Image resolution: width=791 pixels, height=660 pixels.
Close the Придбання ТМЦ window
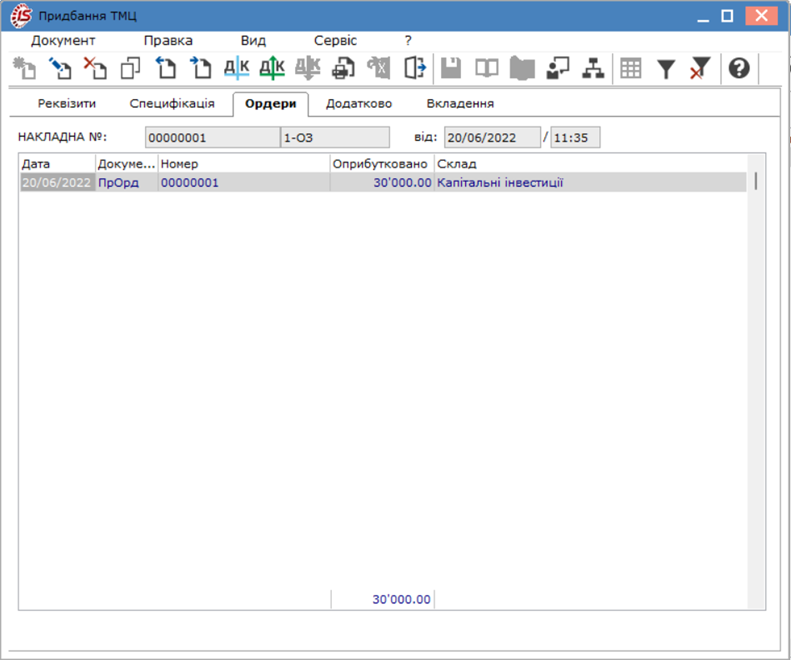[761, 16]
